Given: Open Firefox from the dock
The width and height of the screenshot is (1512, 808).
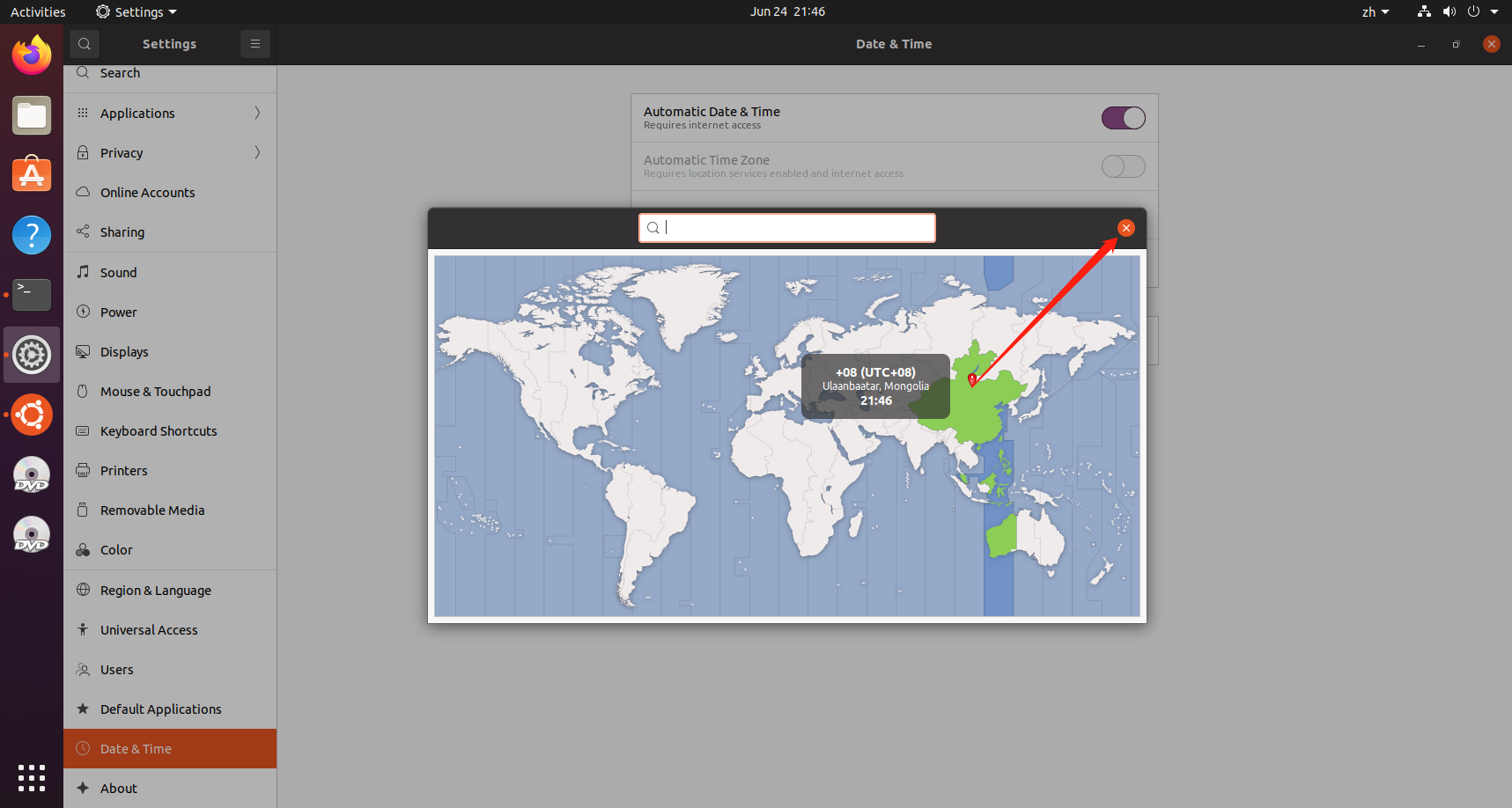Looking at the screenshot, I should pos(32,55).
